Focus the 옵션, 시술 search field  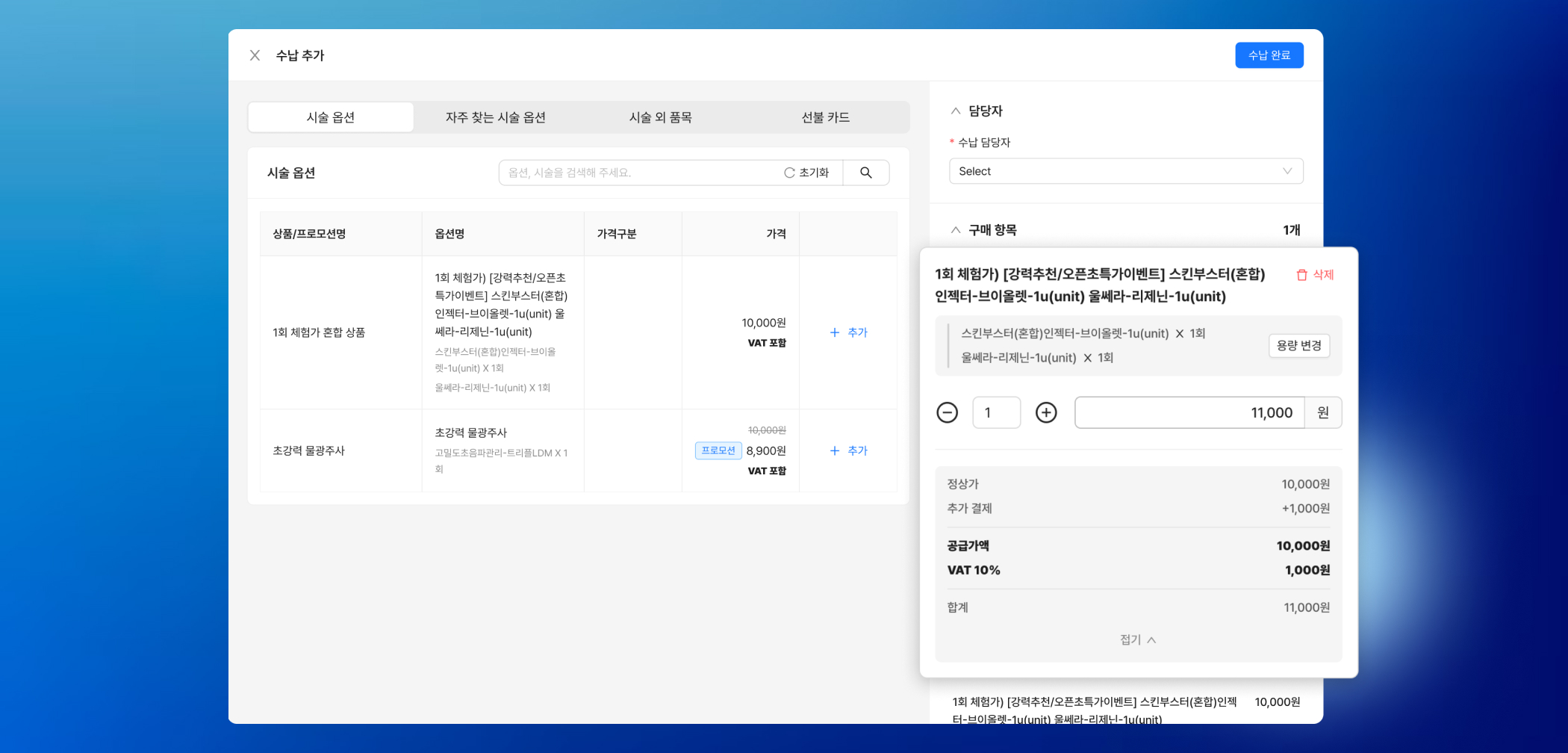click(x=638, y=173)
